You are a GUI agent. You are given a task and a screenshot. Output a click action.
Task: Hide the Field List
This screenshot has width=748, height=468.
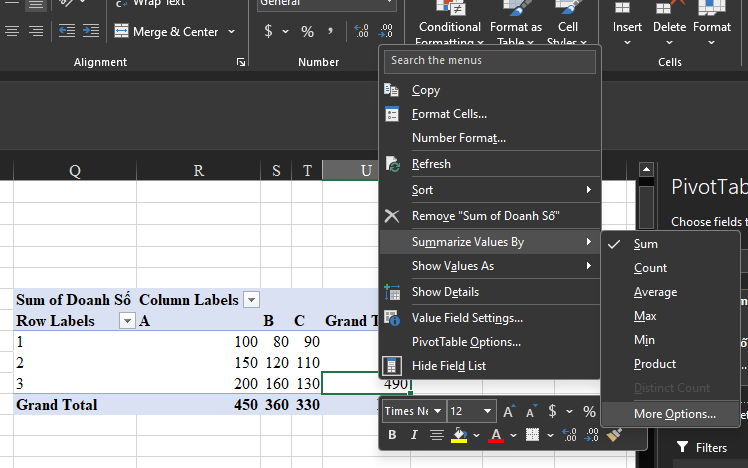[448, 365]
